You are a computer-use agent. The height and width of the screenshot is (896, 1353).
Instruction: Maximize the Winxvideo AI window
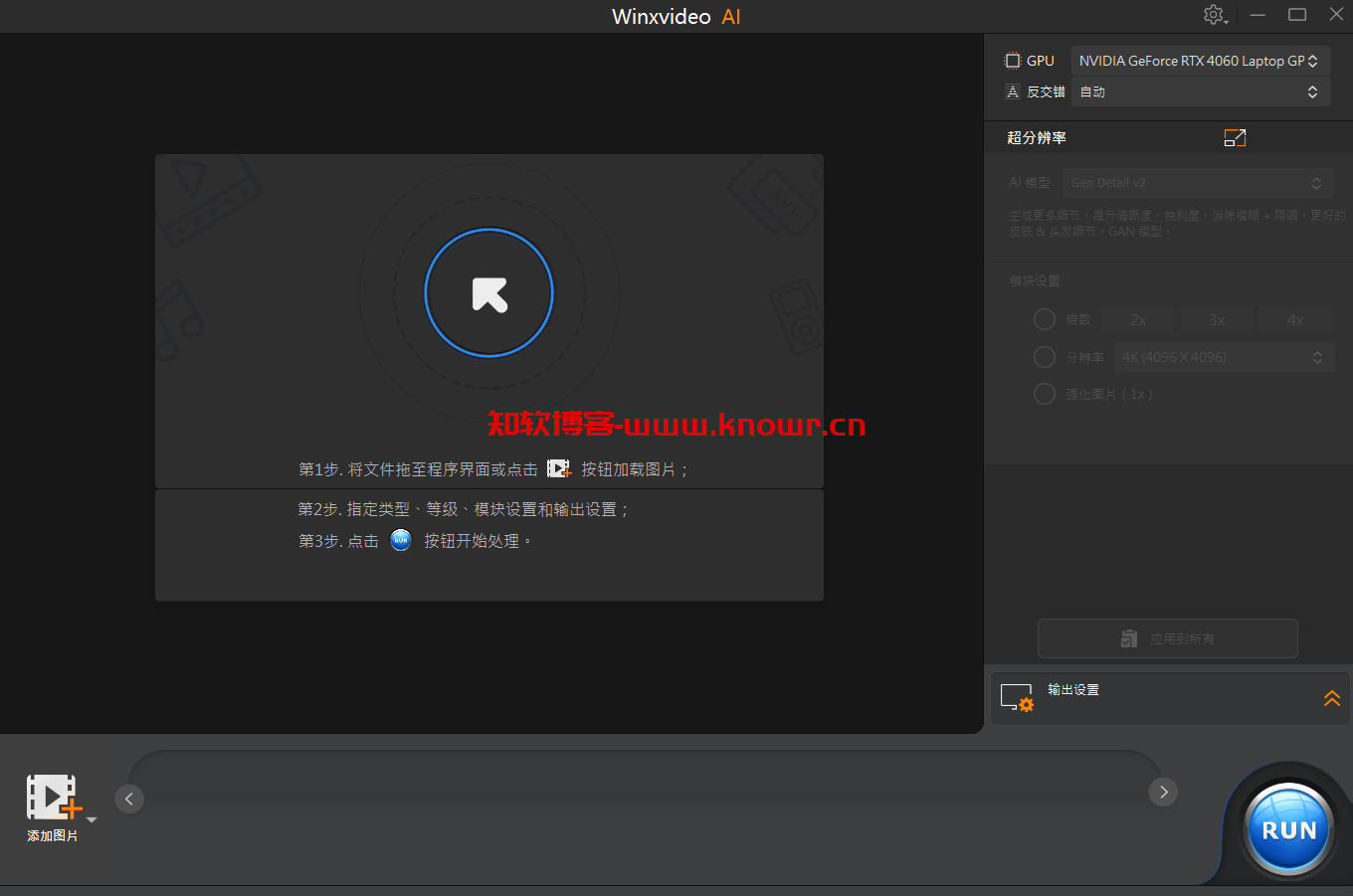[1297, 15]
